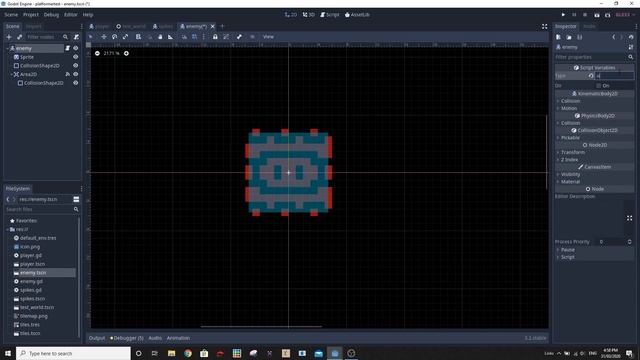Hide the Sprite node with its eye icon
The image size is (640, 360).
coord(76,57)
